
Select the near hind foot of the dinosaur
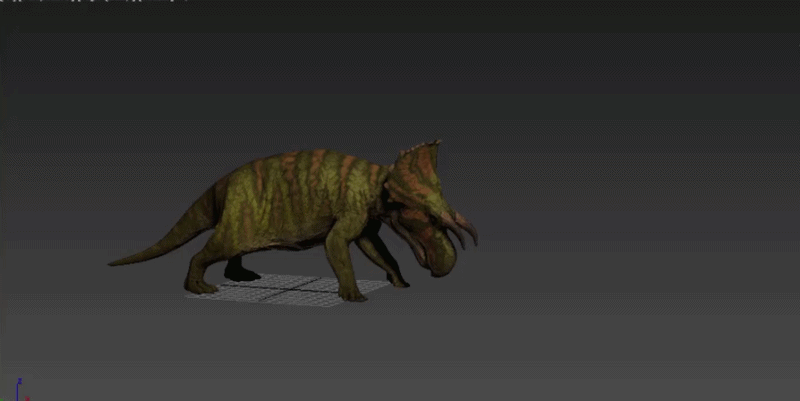tap(202, 286)
